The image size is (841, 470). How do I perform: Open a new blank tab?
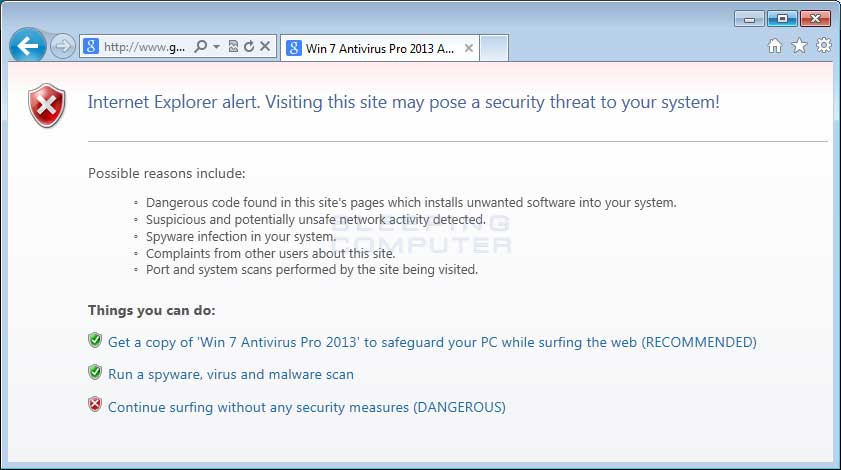pos(494,48)
